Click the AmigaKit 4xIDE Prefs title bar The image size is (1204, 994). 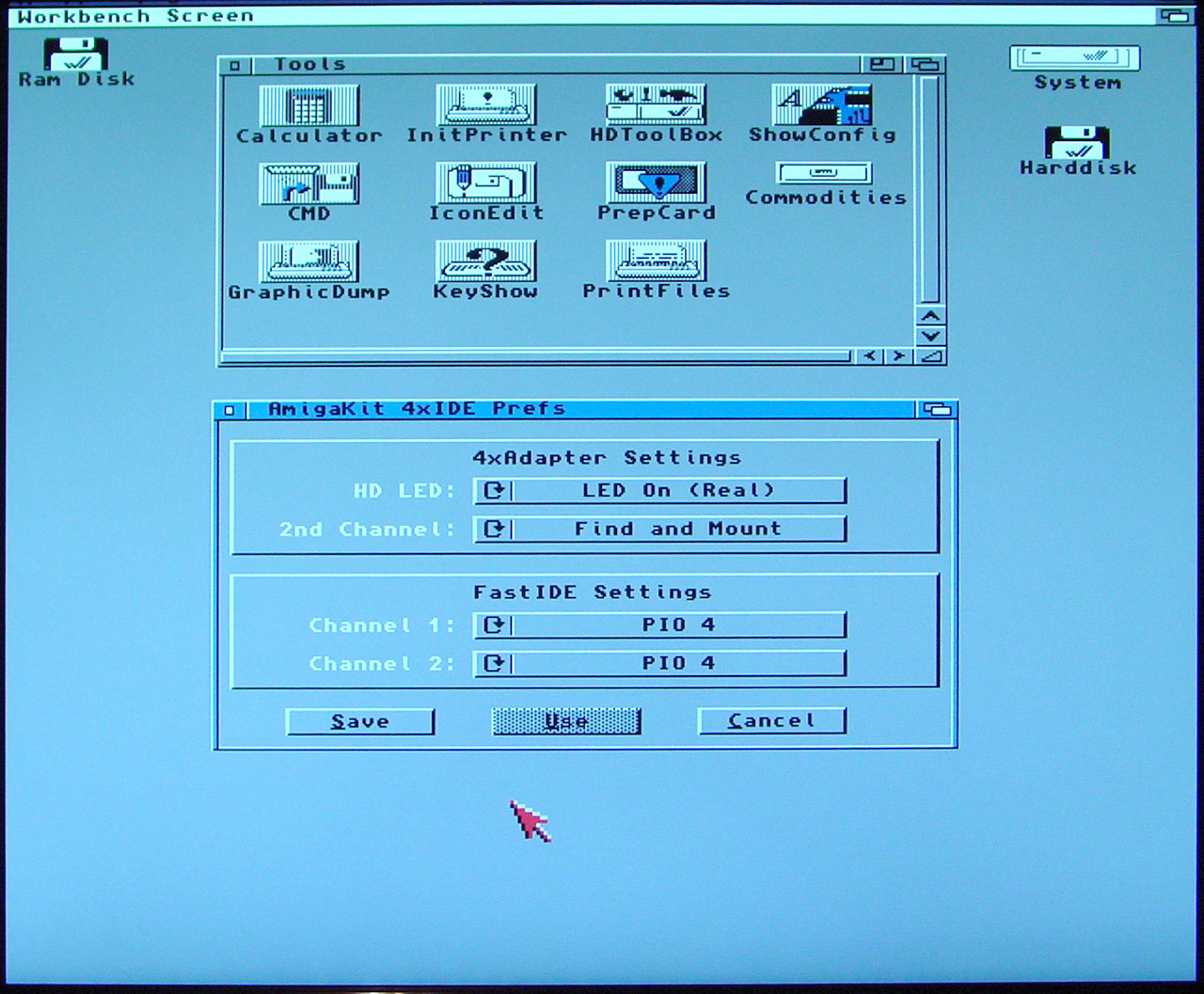[x=581, y=409]
